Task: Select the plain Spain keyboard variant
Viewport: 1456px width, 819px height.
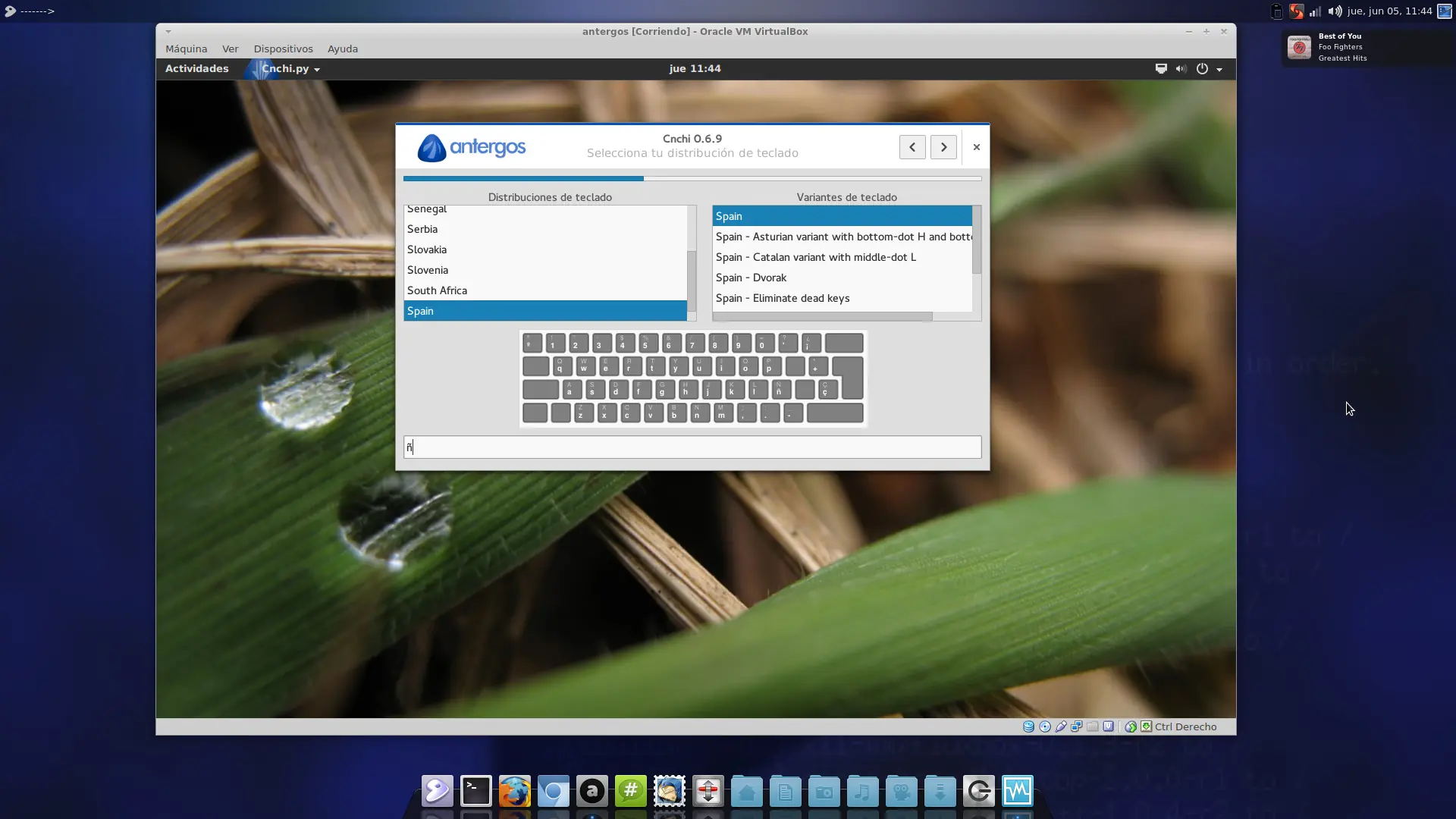Action: pos(842,216)
